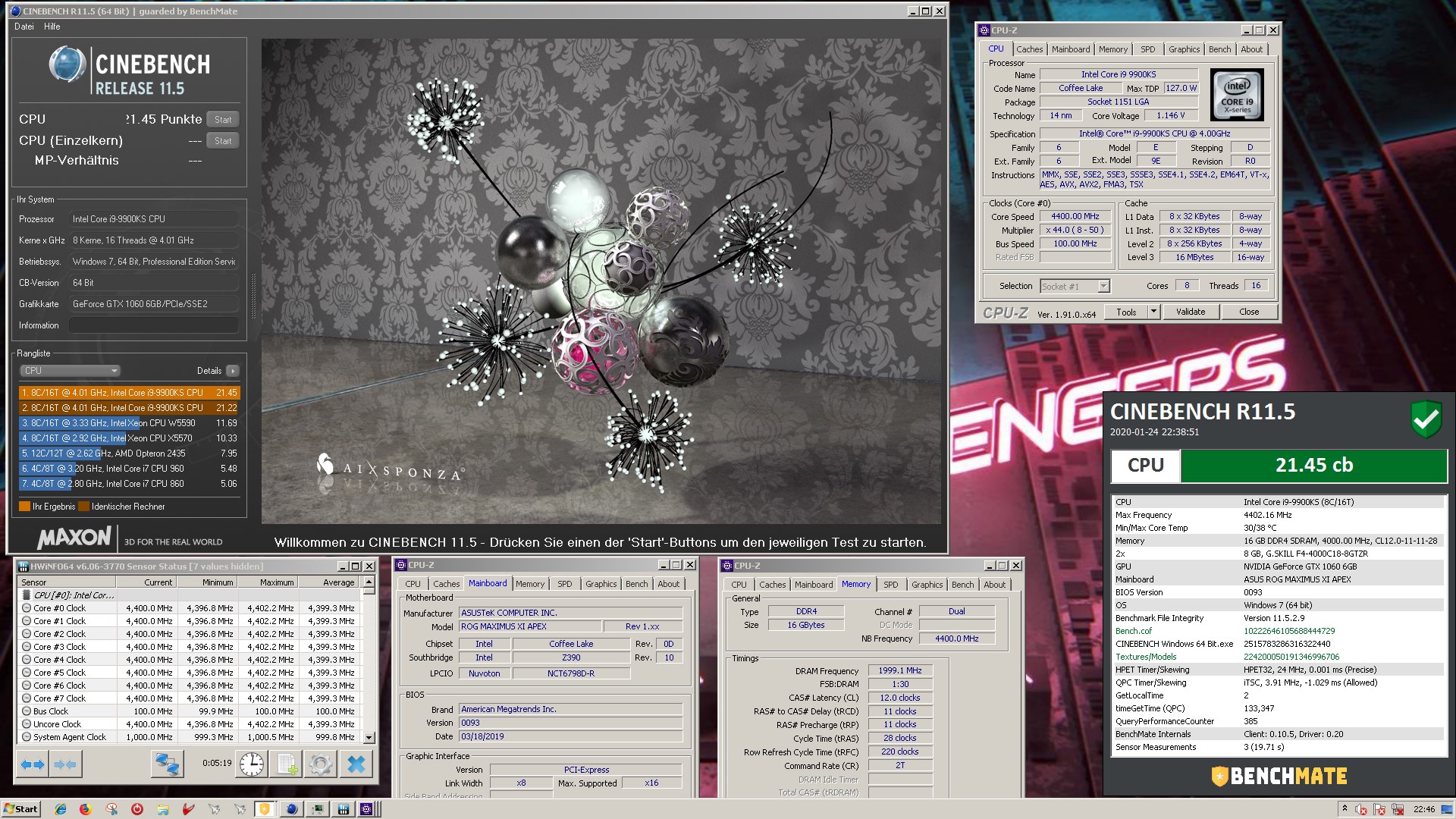Click BenchMate green 21.45 cb score bar
This screenshot has height=819, width=1456.
pos(1313,466)
